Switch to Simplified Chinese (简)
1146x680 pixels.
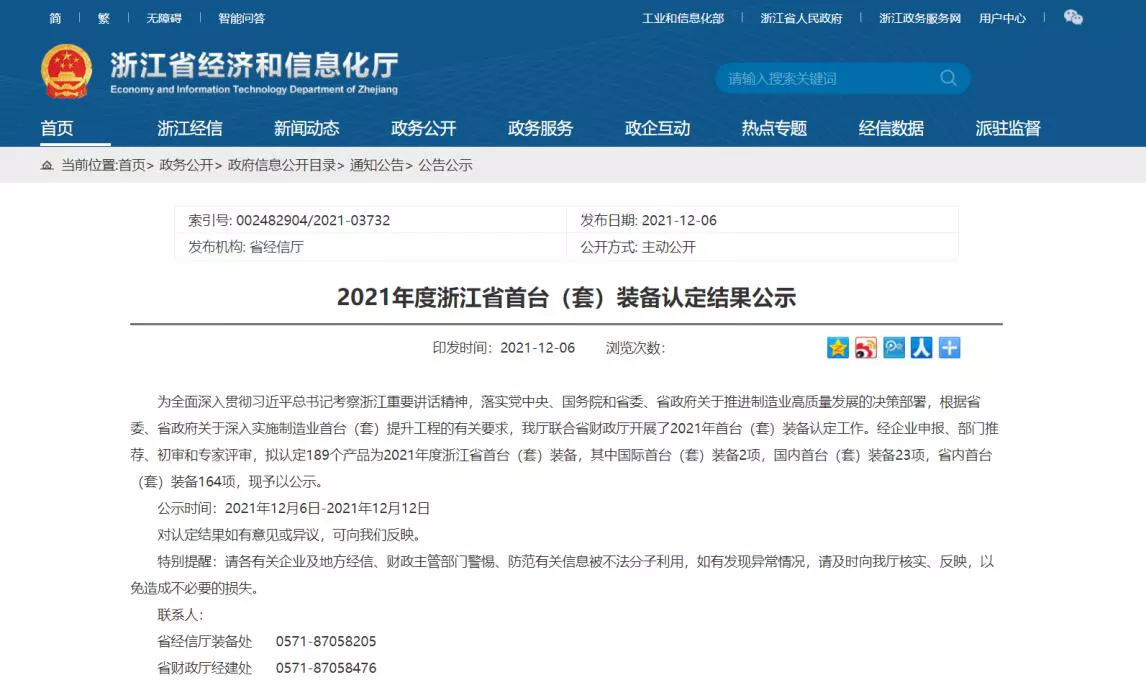pyautogui.click(x=55, y=18)
